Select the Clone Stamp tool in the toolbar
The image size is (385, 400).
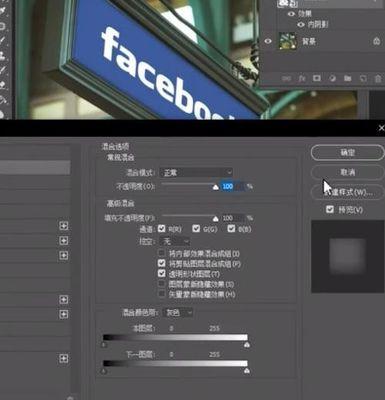pyautogui.click(x=3, y=55)
